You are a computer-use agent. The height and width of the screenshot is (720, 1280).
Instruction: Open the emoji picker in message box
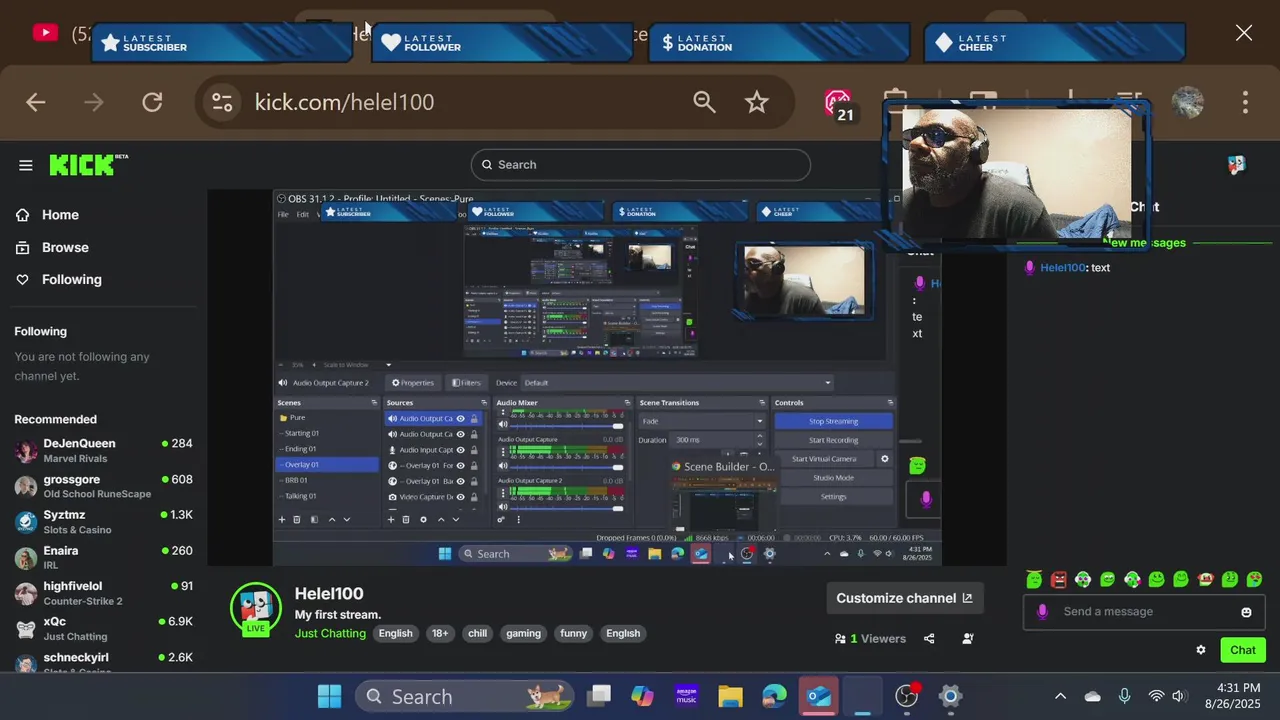pyautogui.click(x=1246, y=612)
